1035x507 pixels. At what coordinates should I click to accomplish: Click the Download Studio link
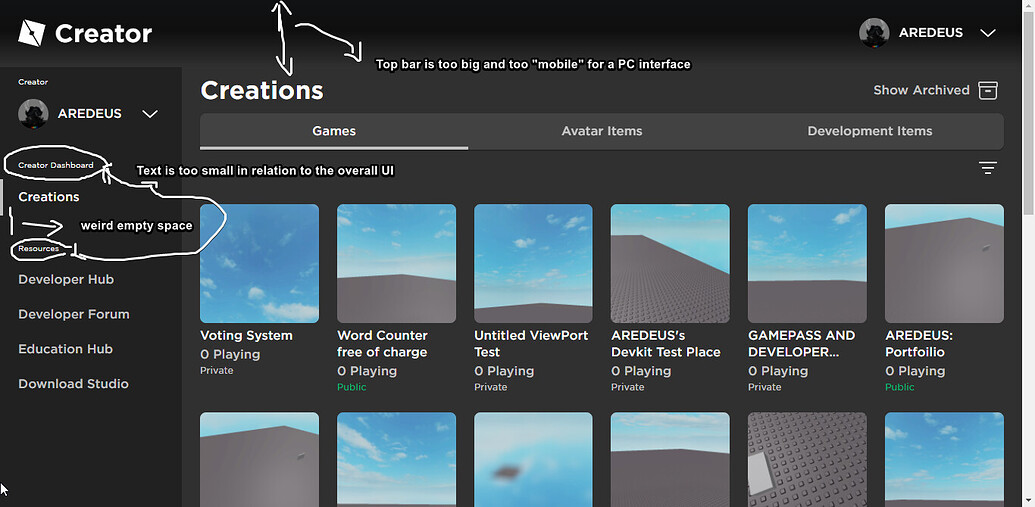click(x=73, y=384)
